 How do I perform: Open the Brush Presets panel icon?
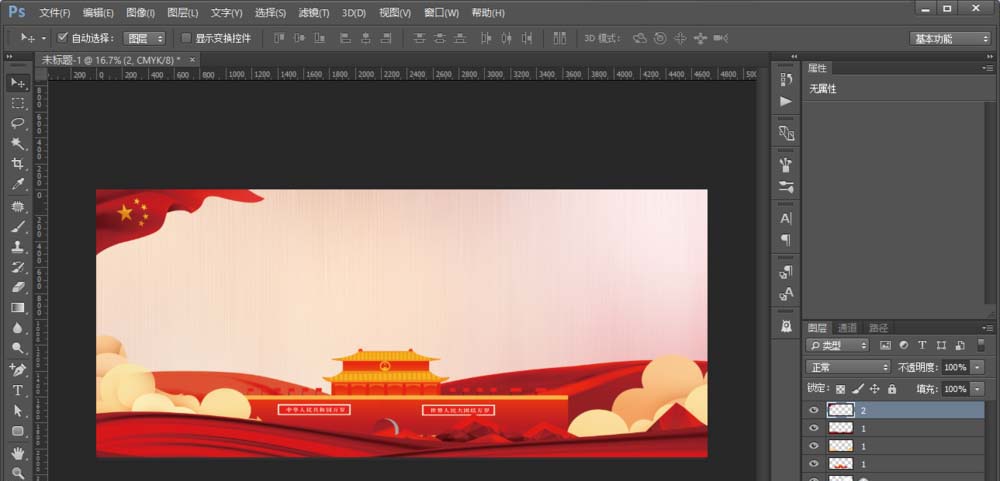786,187
